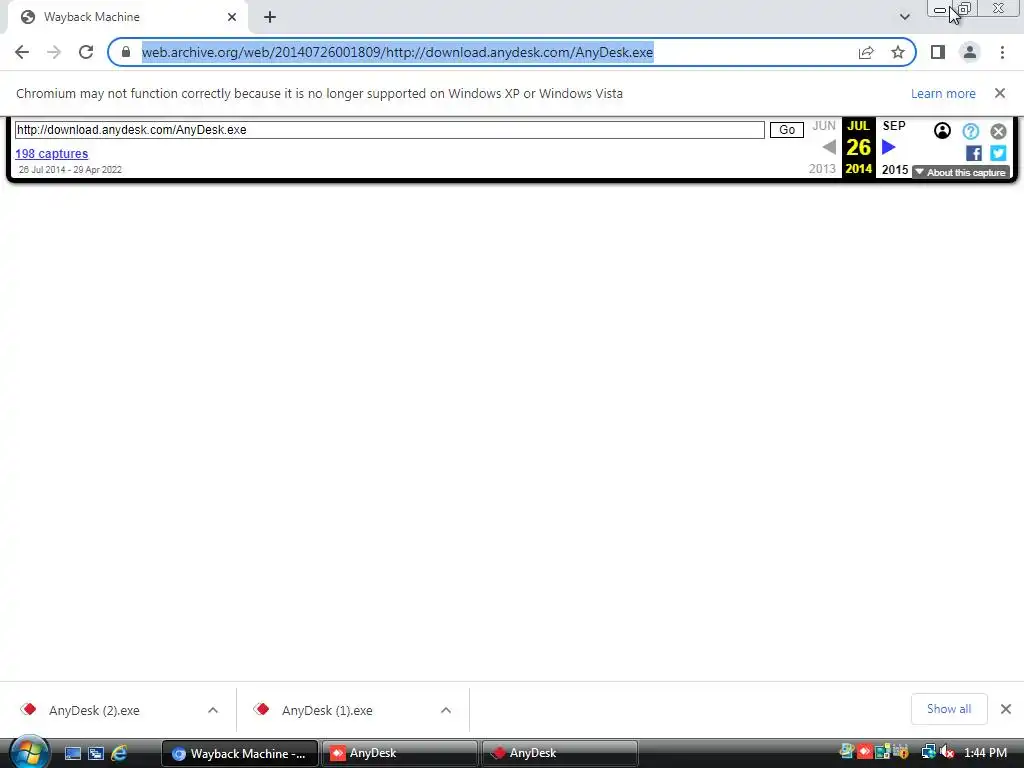The image size is (1024, 768).
Task: Select JUN in the Wayback toolbar
Action: tap(824, 126)
